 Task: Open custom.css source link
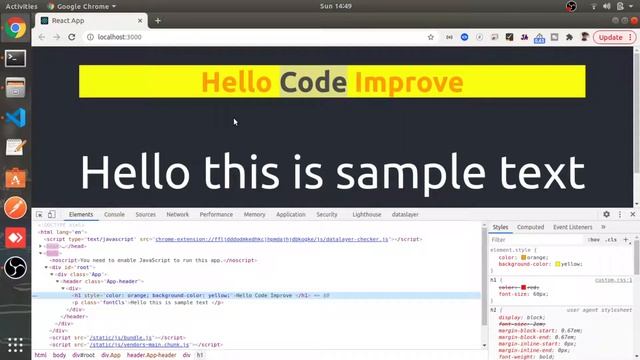point(613,280)
